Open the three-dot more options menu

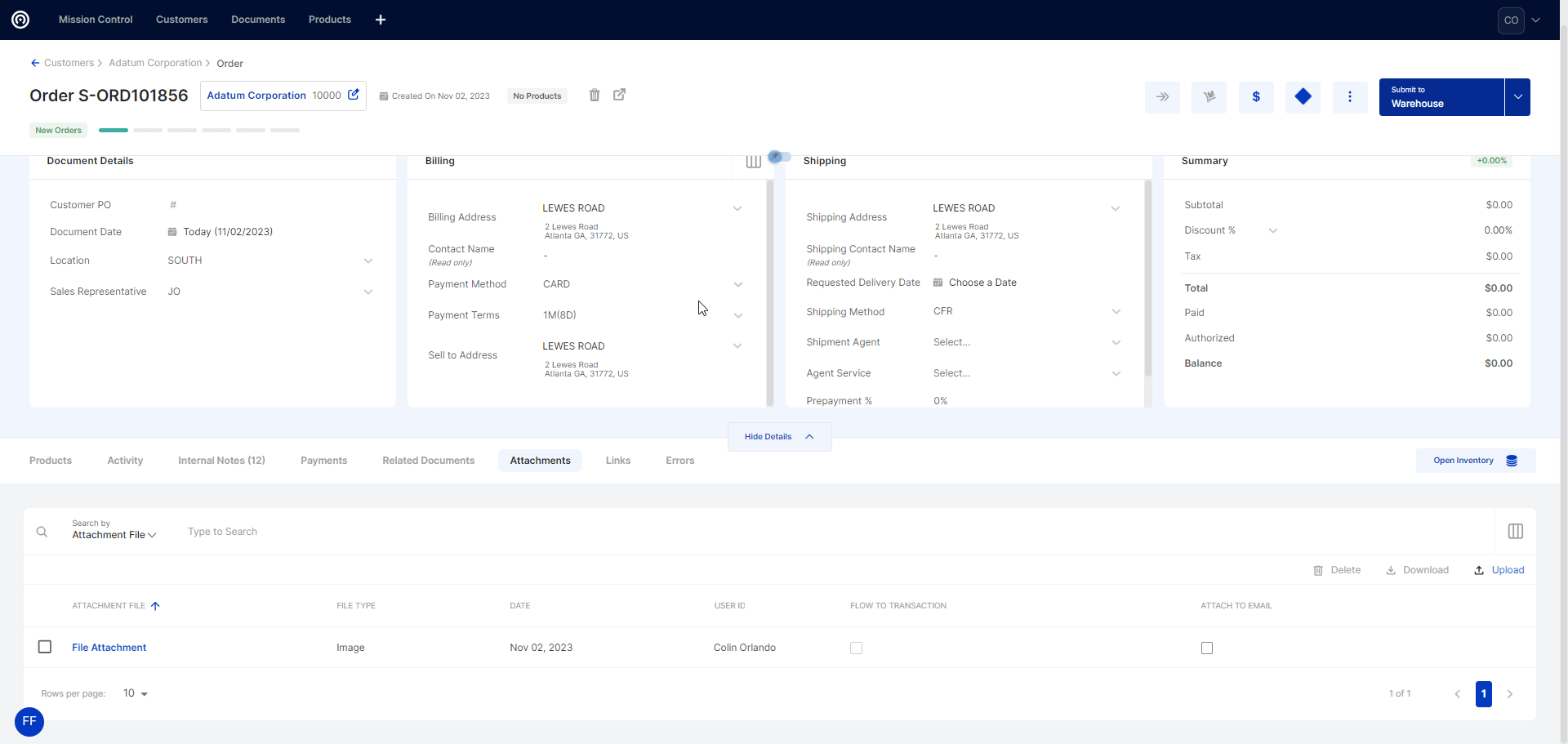(1349, 97)
